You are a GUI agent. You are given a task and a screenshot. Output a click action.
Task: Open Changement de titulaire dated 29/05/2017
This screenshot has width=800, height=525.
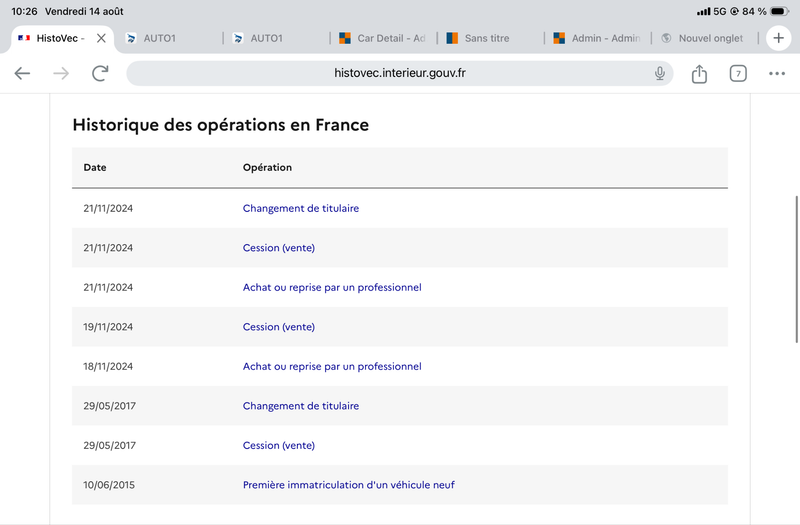(301, 406)
